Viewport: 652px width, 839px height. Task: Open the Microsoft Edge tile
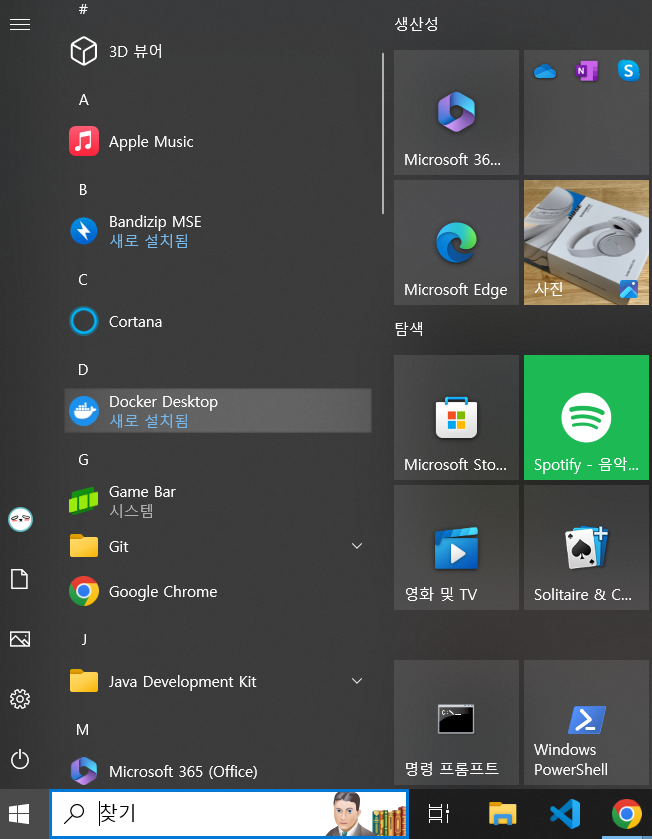pyautogui.click(x=456, y=242)
